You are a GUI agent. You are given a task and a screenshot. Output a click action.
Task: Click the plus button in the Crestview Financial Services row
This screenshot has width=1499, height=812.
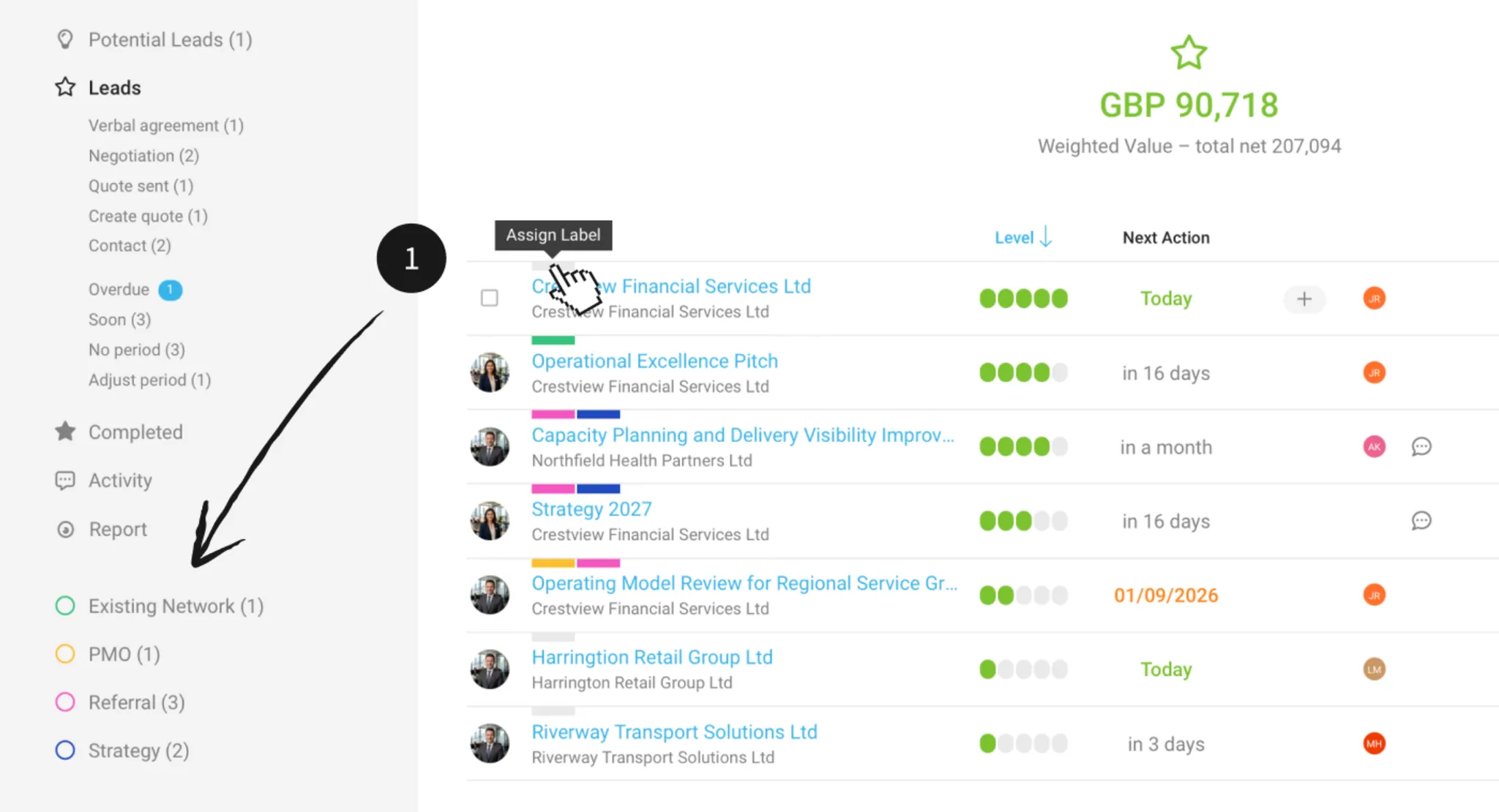(x=1304, y=298)
